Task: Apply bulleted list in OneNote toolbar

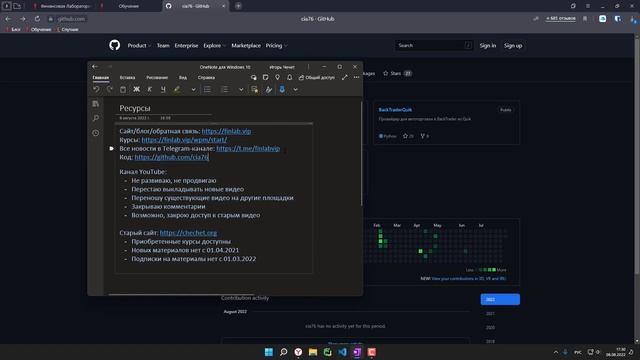Action: pos(207,89)
